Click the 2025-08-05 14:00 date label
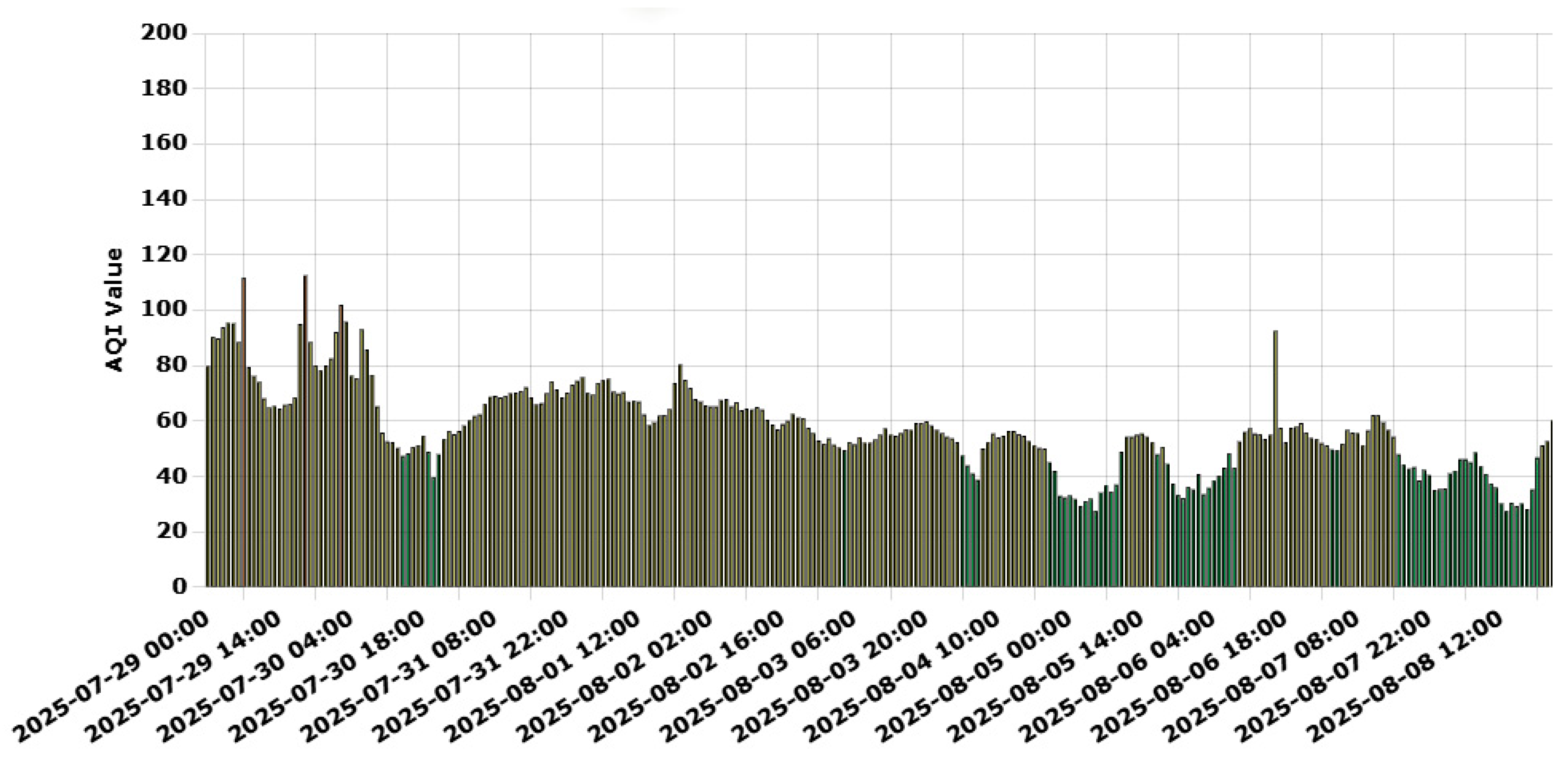The image size is (1568, 760). 1045,676
